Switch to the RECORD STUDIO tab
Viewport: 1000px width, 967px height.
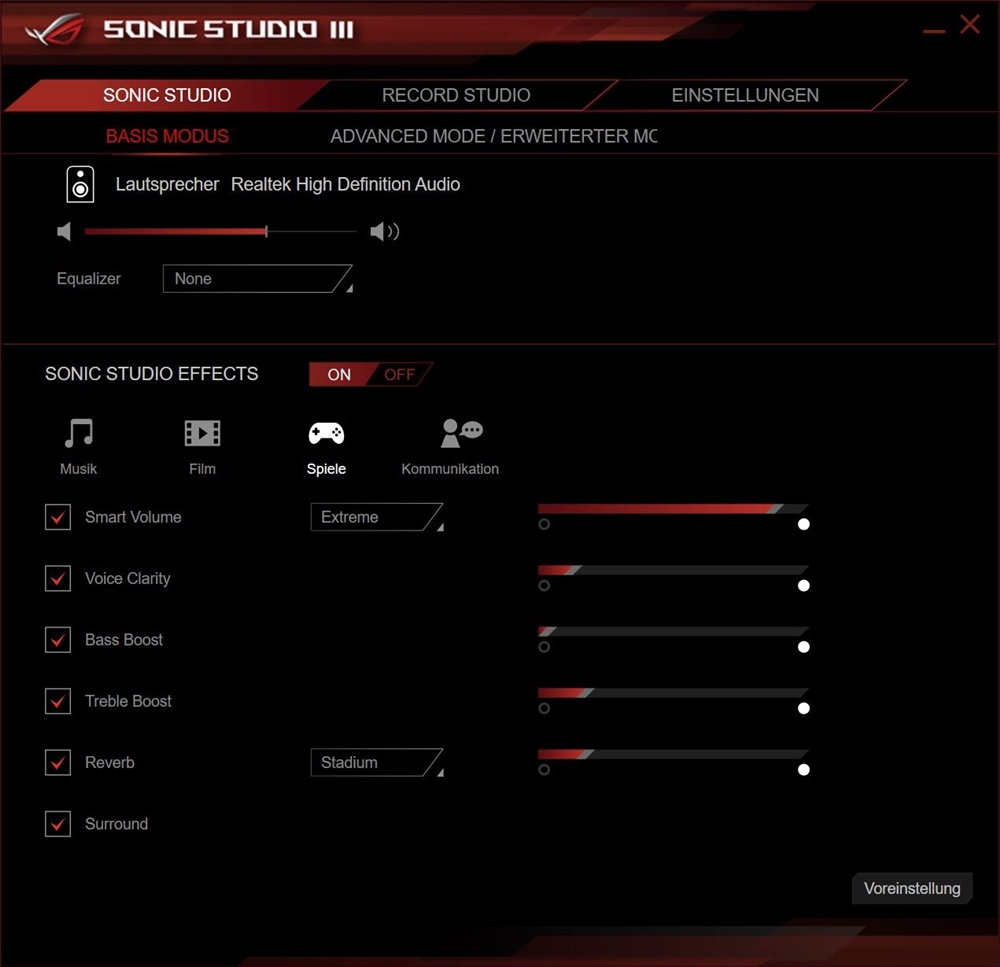pos(456,95)
